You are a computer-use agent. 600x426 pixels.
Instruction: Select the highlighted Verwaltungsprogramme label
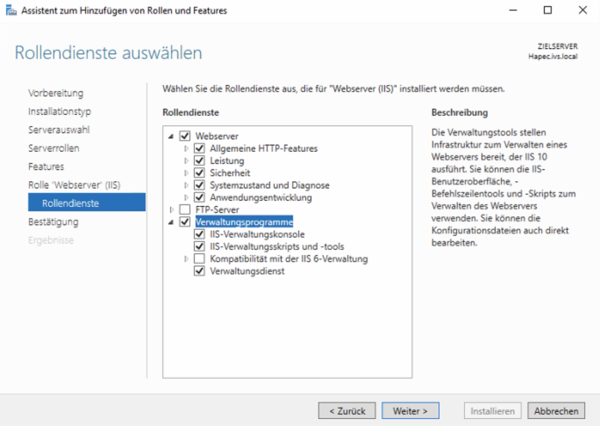[244, 222]
